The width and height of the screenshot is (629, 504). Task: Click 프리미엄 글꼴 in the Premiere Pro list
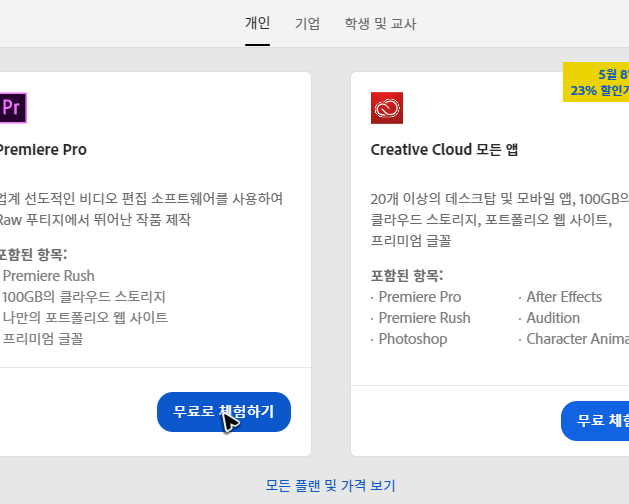pyautogui.click(x=43, y=339)
